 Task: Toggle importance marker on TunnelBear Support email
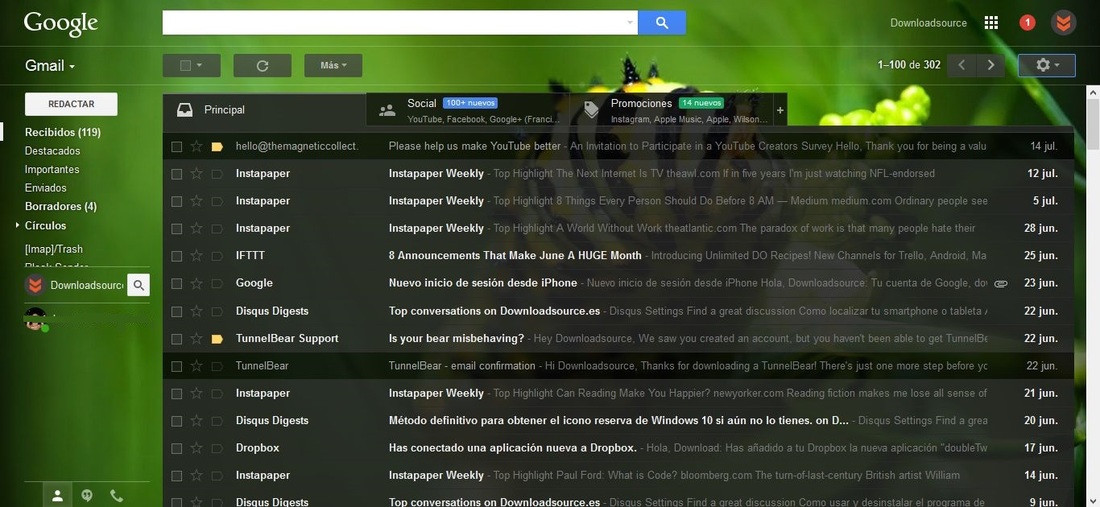coord(217,339)
